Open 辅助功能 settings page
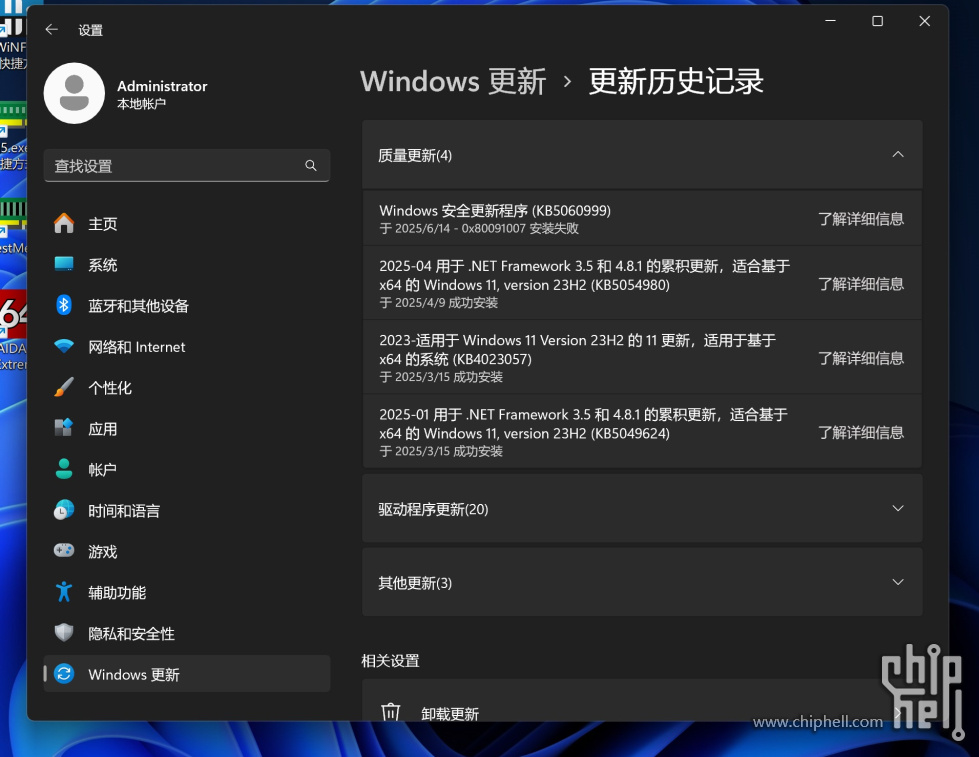The image size is (979, 757). 187,592
